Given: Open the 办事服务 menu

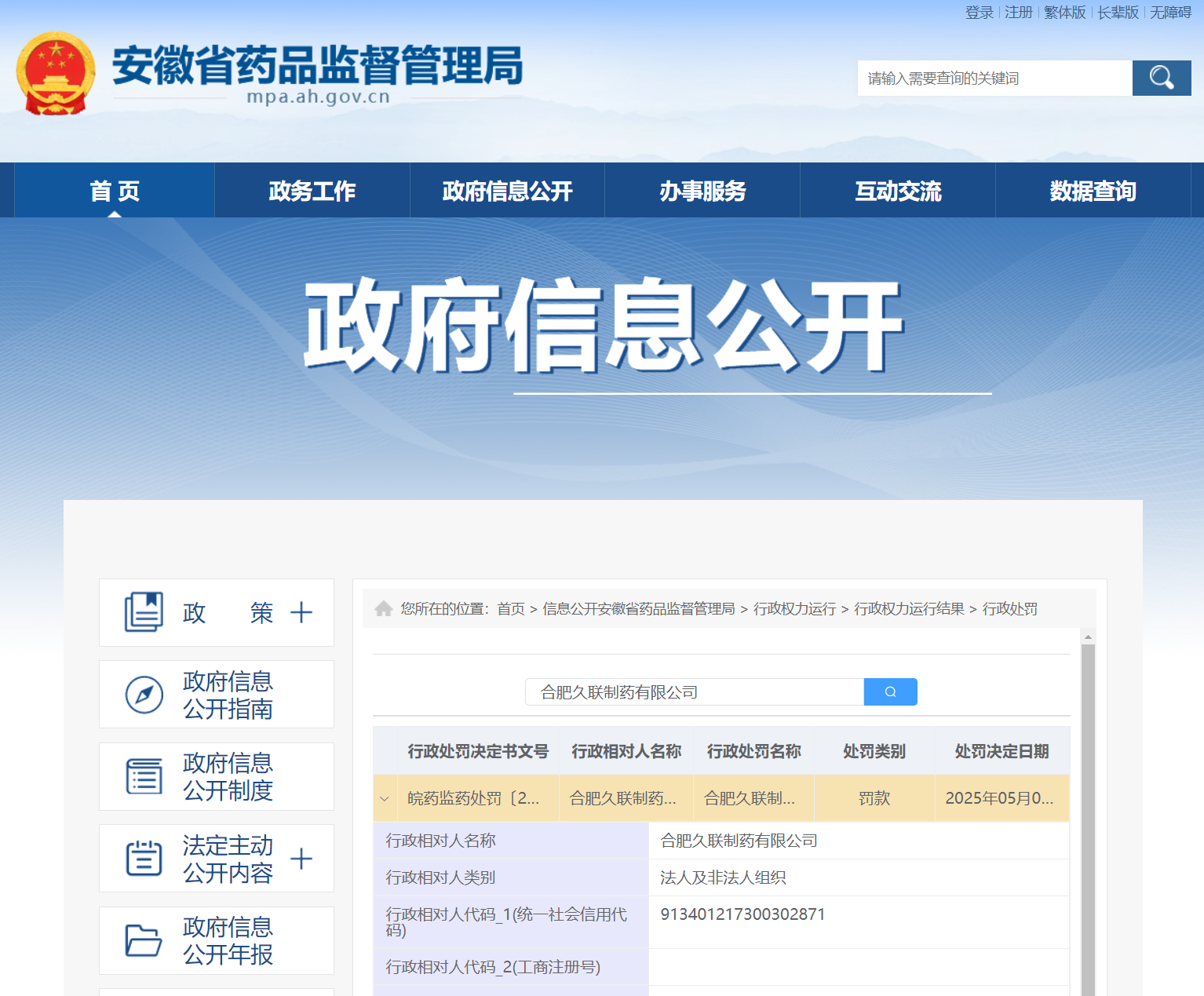Looking at the screenshot, I should tap(702, 191).
